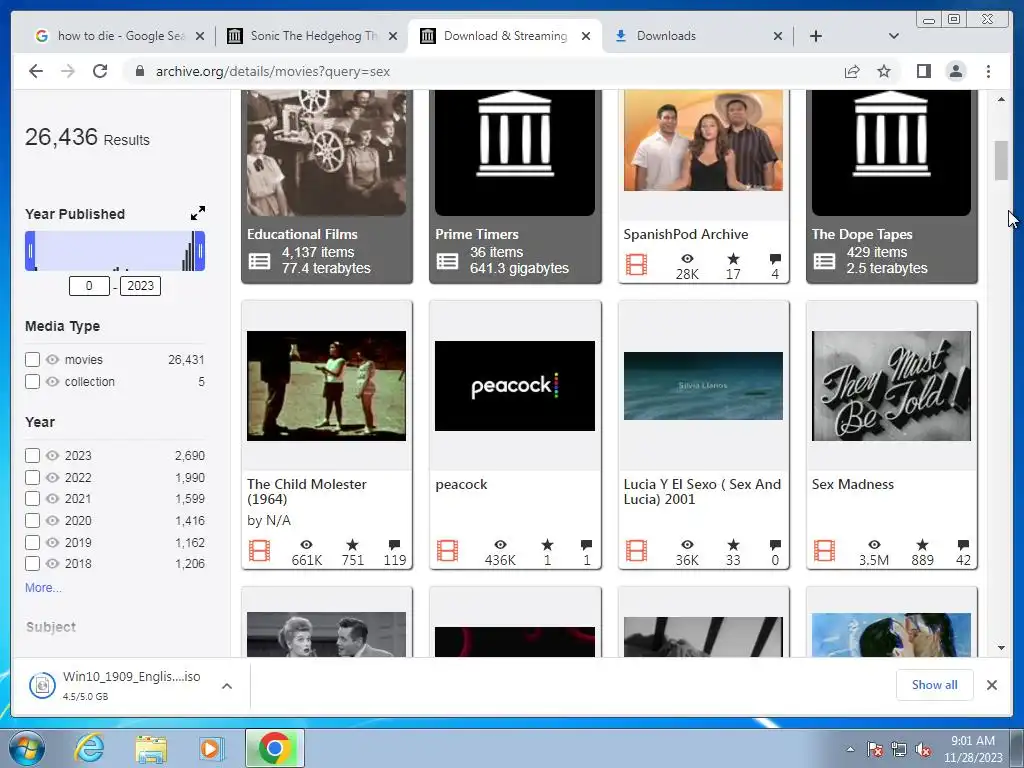
Task: Expand the Win10 ISO download options chevron
Action: [227, 686]
